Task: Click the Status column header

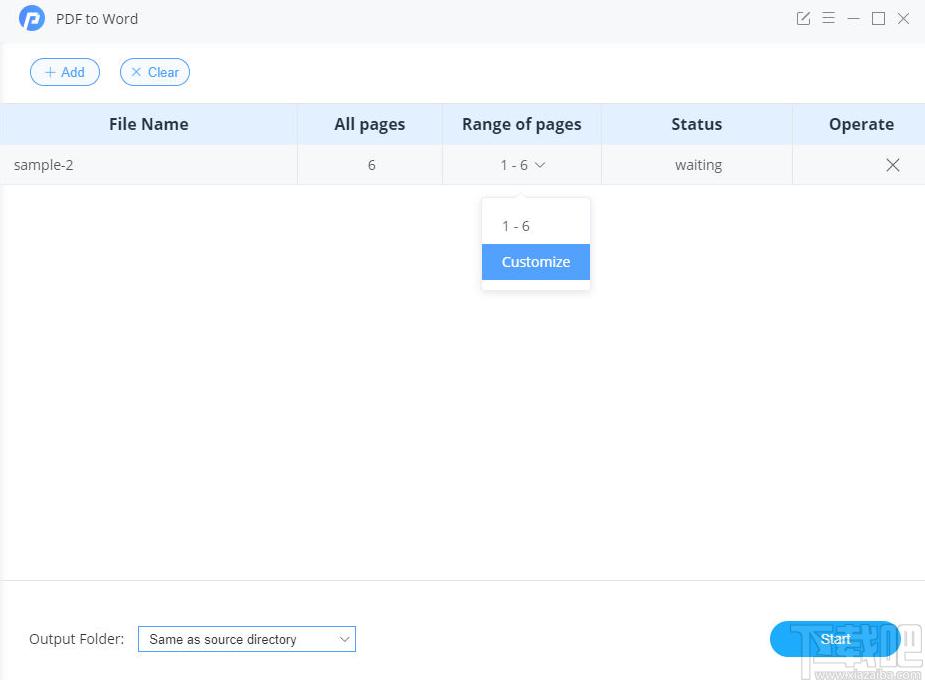Action: (x=697, y=124)
